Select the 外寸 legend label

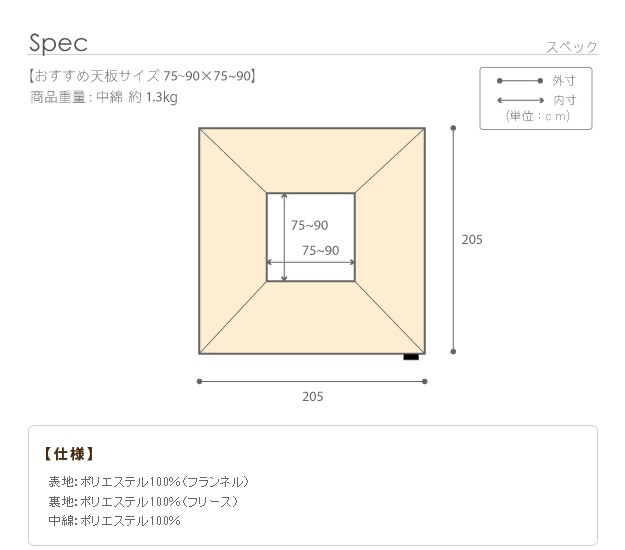point(564,80)
